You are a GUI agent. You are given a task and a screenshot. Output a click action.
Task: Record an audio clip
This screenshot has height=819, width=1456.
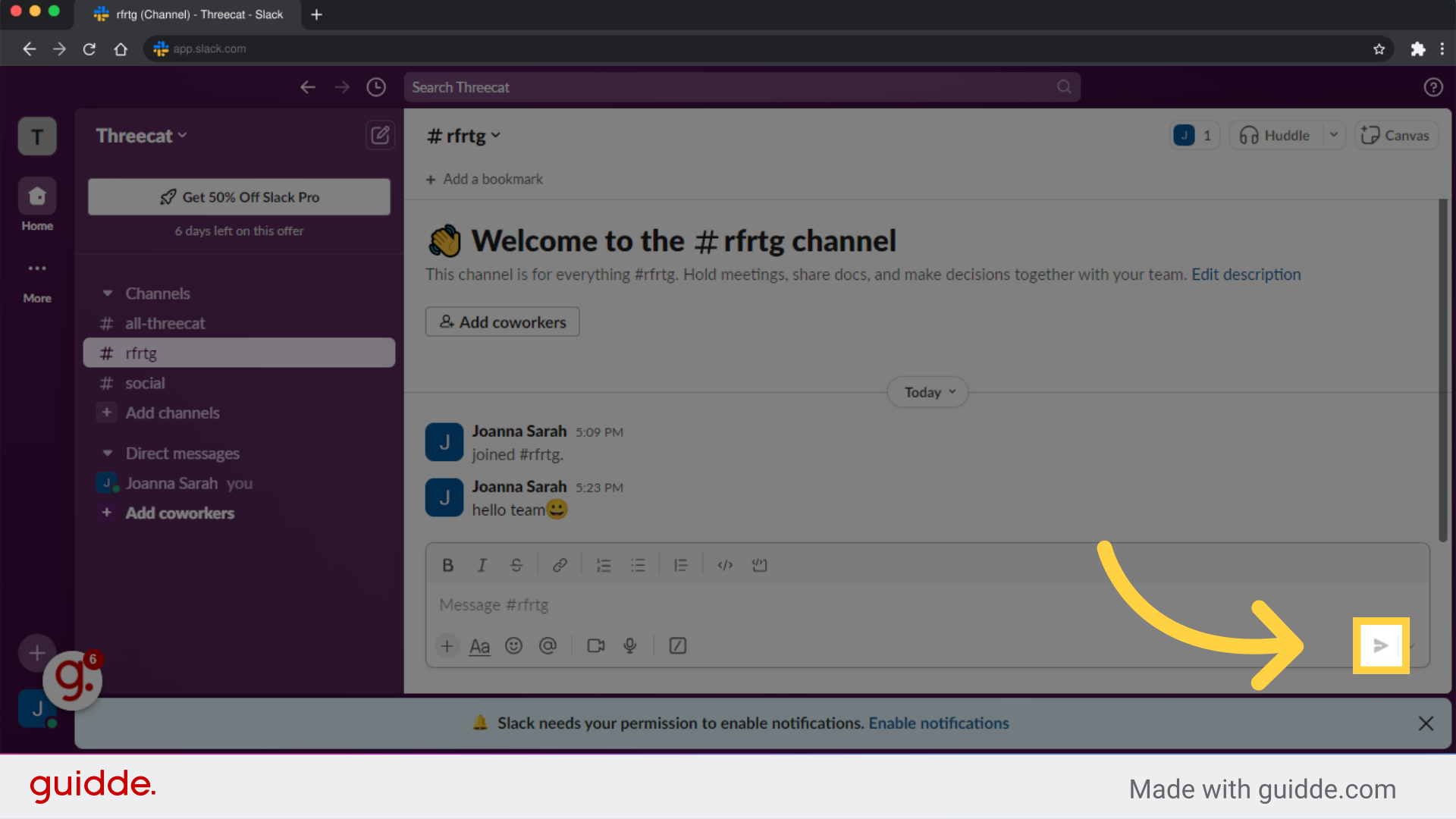click(629, 645)
